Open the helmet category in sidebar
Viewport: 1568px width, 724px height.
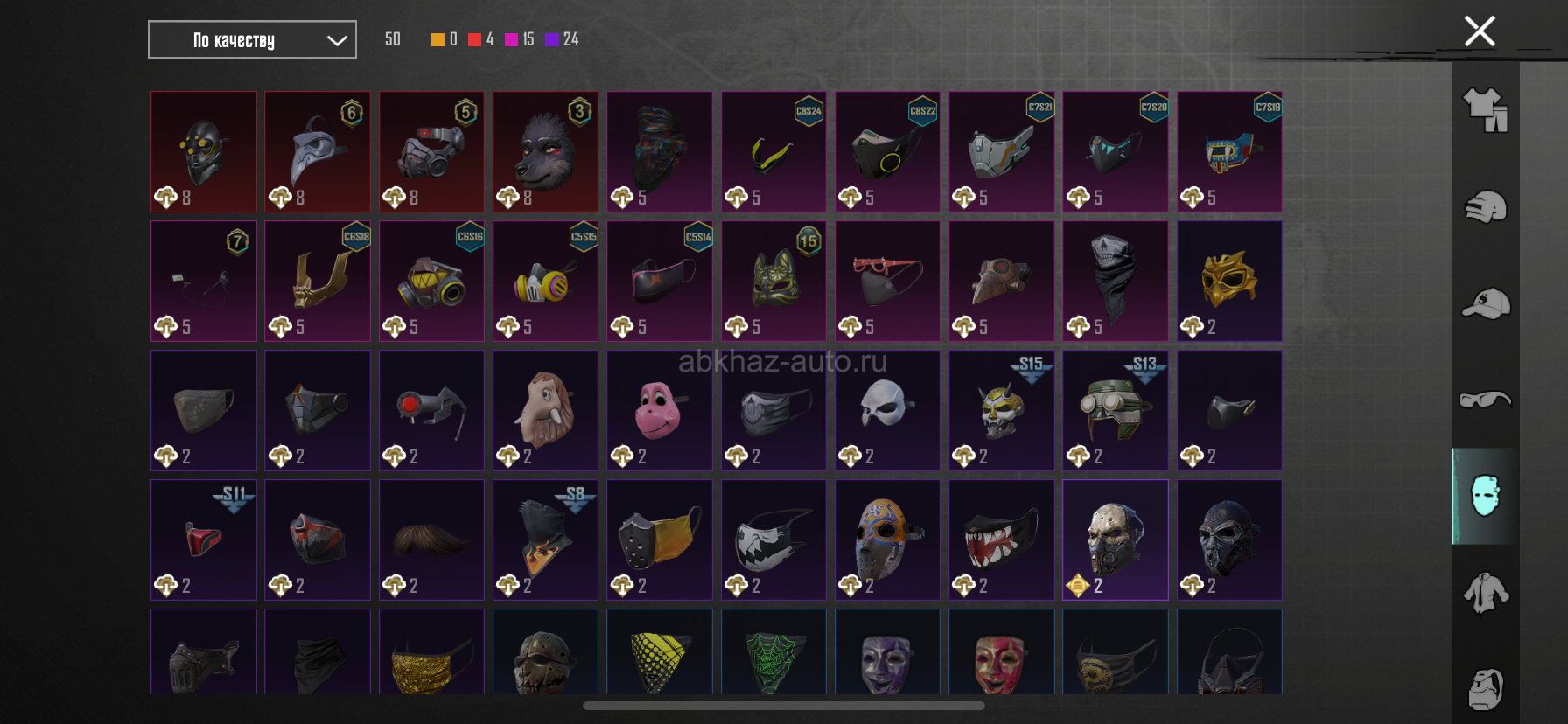click(x=1486, y=207)
